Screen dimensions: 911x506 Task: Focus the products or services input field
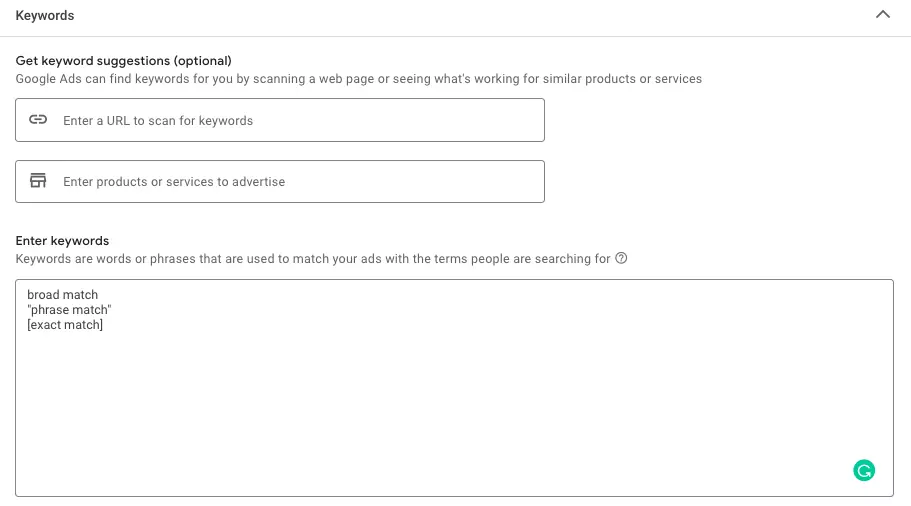(279, 181)
